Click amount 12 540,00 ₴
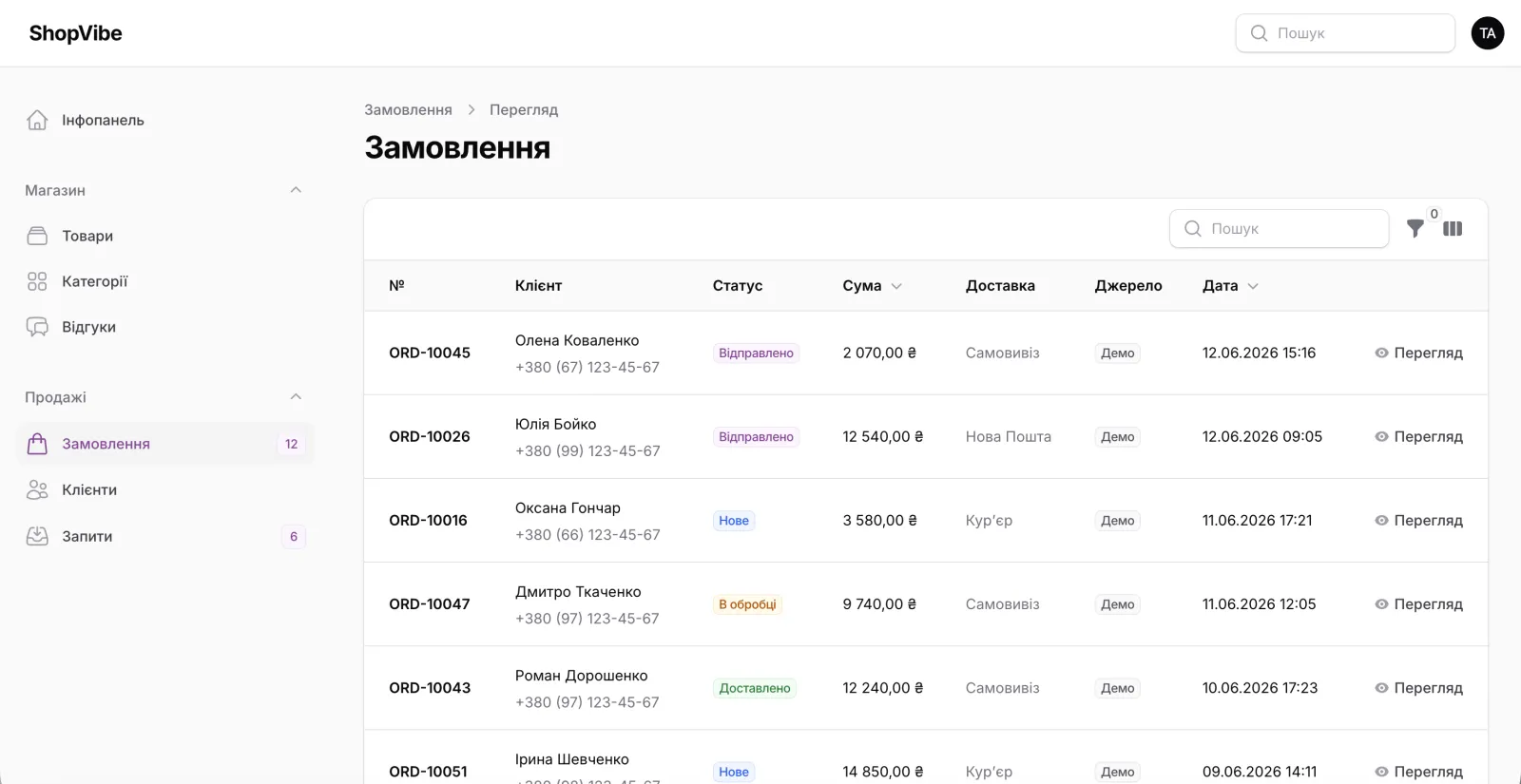This screenshot has height=784, width=1521. point(883,436)
